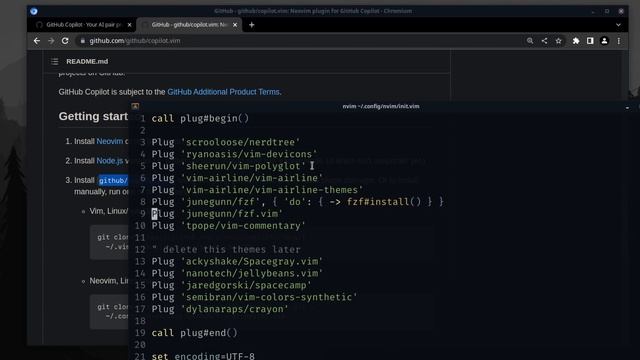Click the 'vim-airline/vim-airline-themes' line
The width and height of the screenshot is (640, 360).
tap(257, 190)
